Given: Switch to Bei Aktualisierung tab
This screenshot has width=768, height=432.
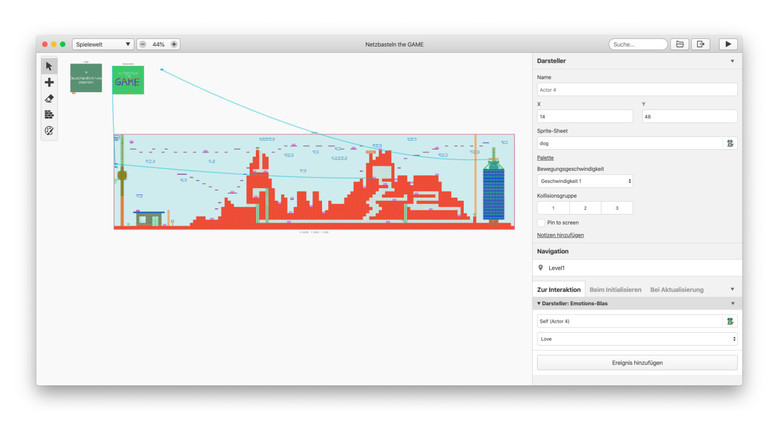Looking at the screenshot, I should point(677,289).
